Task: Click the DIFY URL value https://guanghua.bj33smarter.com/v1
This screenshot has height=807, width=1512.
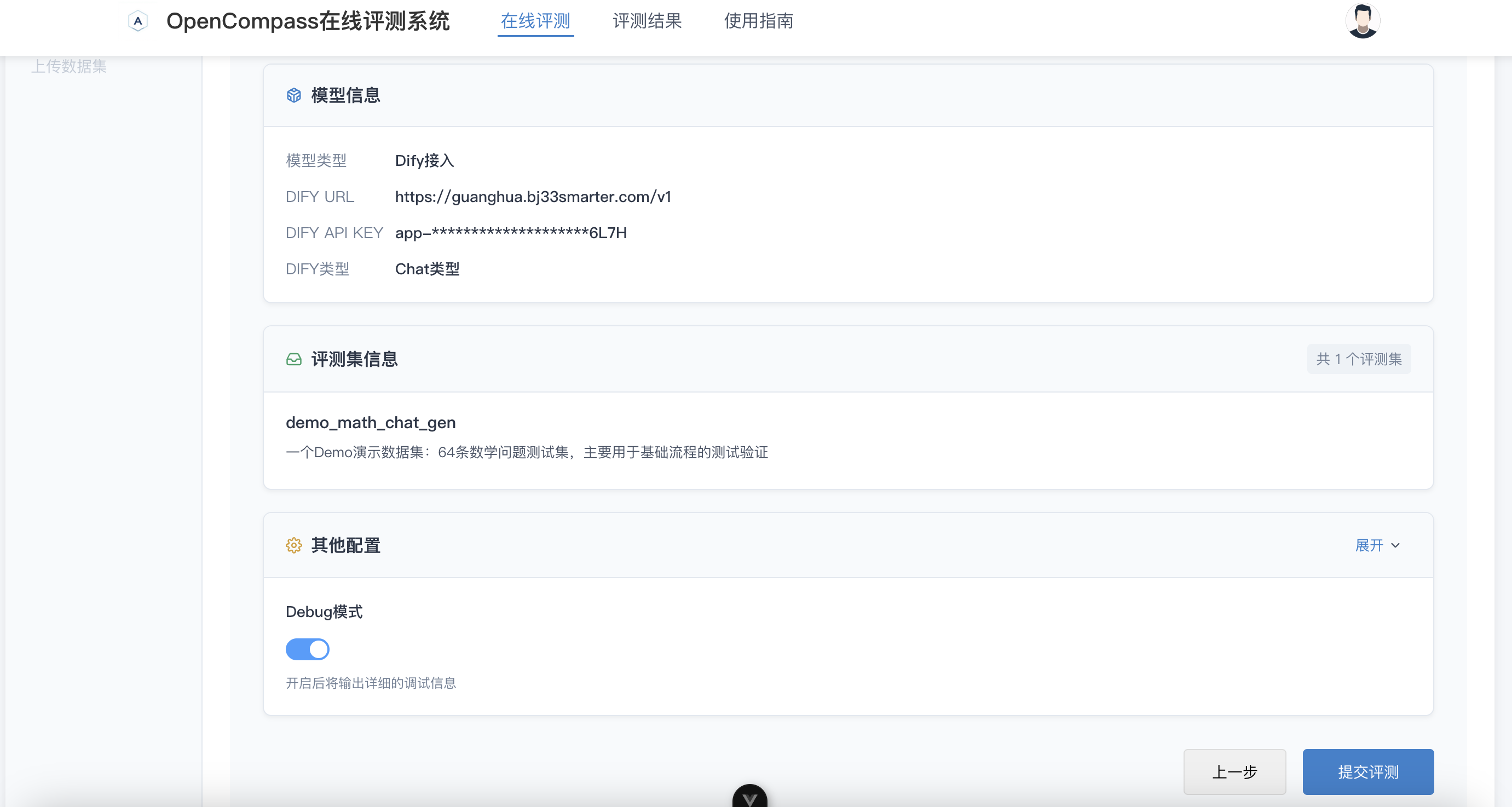Action: pyautogui.click(x=533, y=197)
